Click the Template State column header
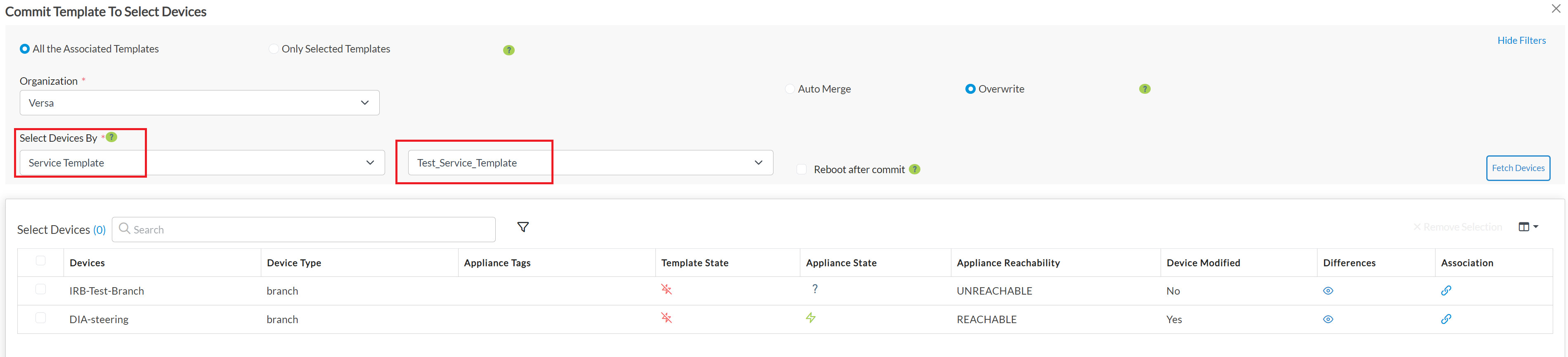1568x357 pixels. [695, 262]
